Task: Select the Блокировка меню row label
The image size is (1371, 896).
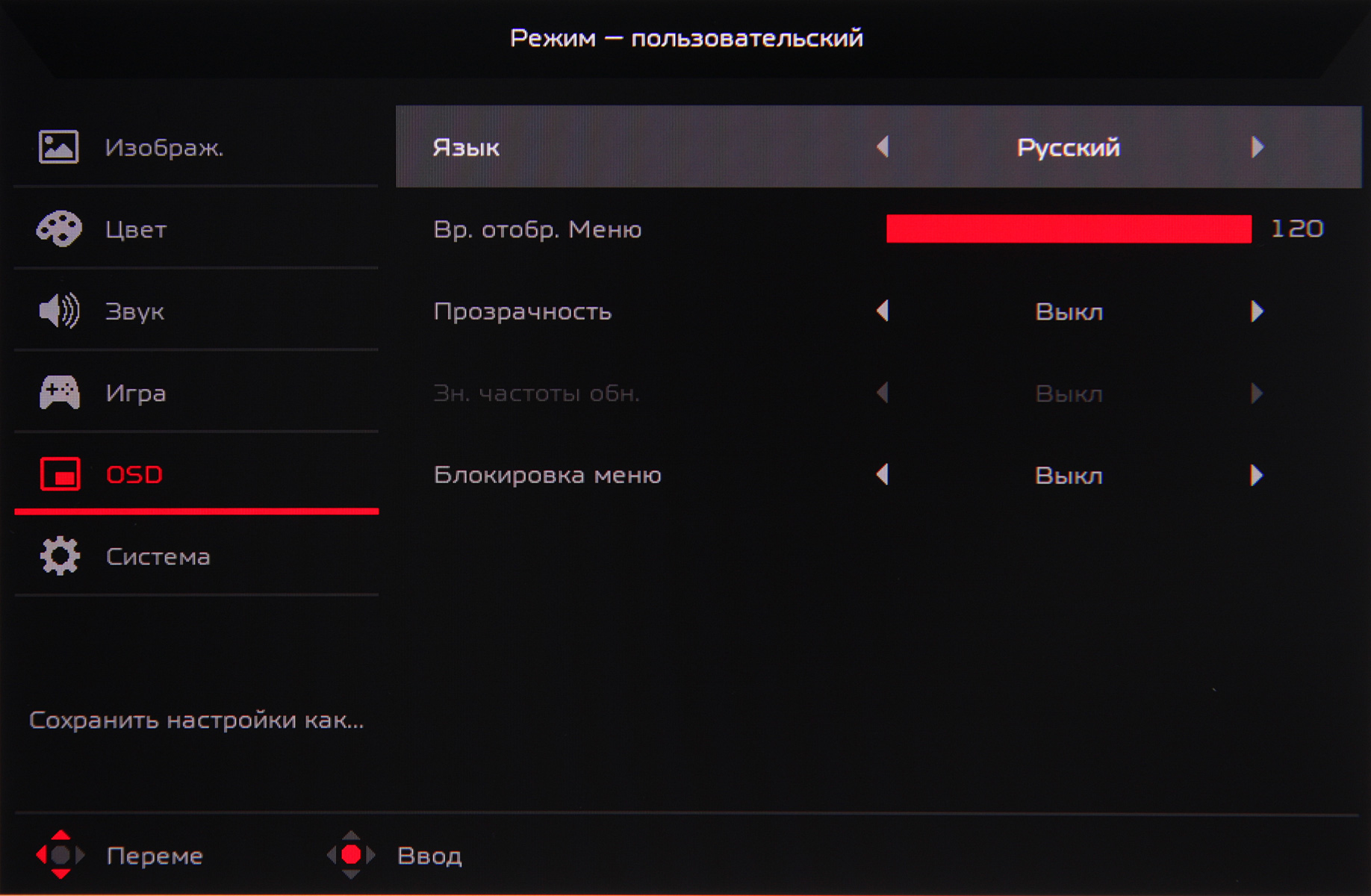Action: point(547,476)
